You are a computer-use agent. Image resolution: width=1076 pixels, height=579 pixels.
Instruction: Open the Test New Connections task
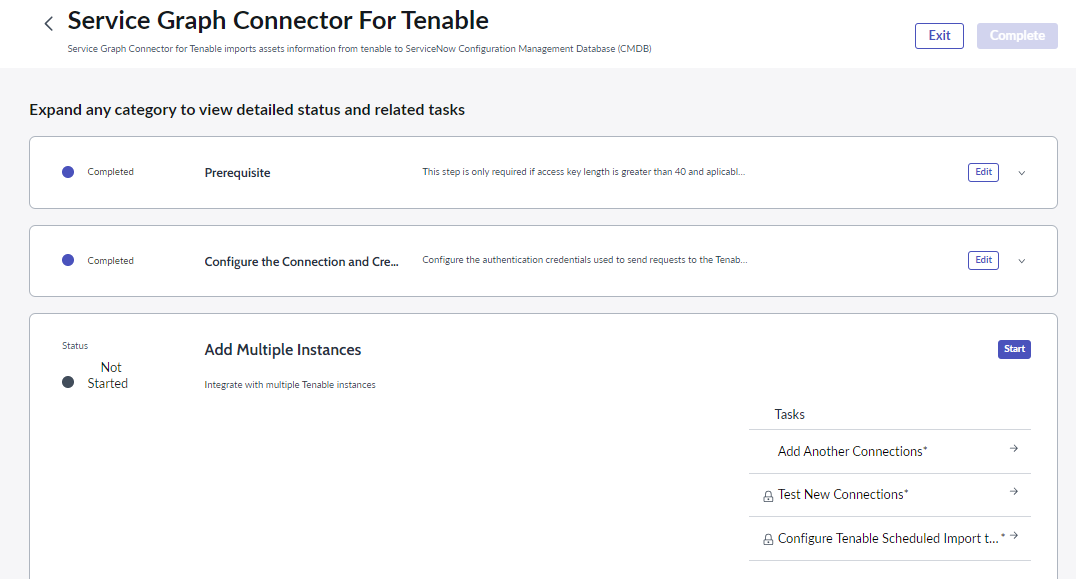(843, 495)
